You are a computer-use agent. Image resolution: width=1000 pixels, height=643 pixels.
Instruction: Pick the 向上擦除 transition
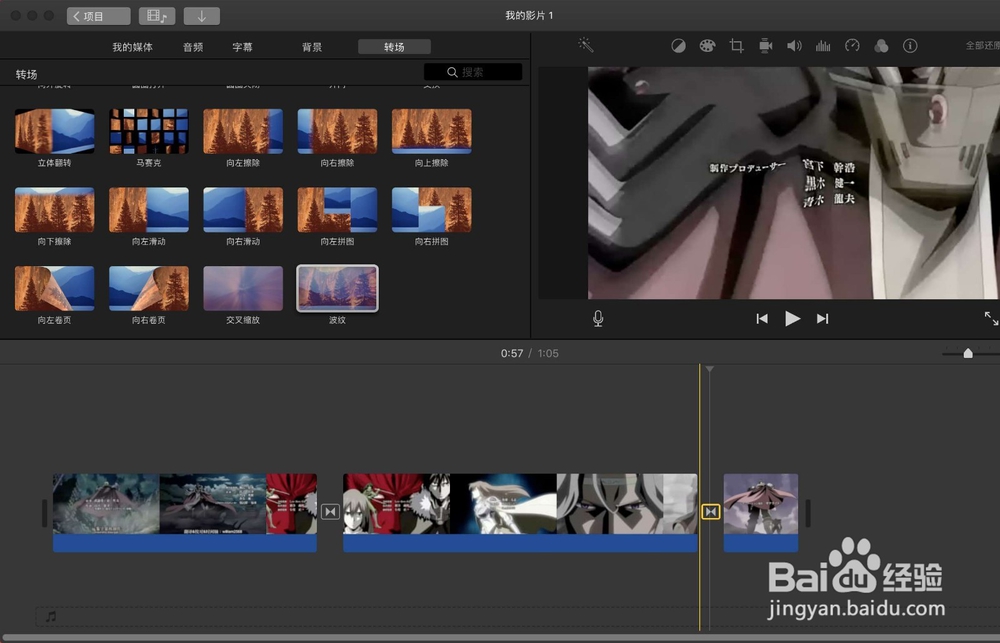[432, 131]
